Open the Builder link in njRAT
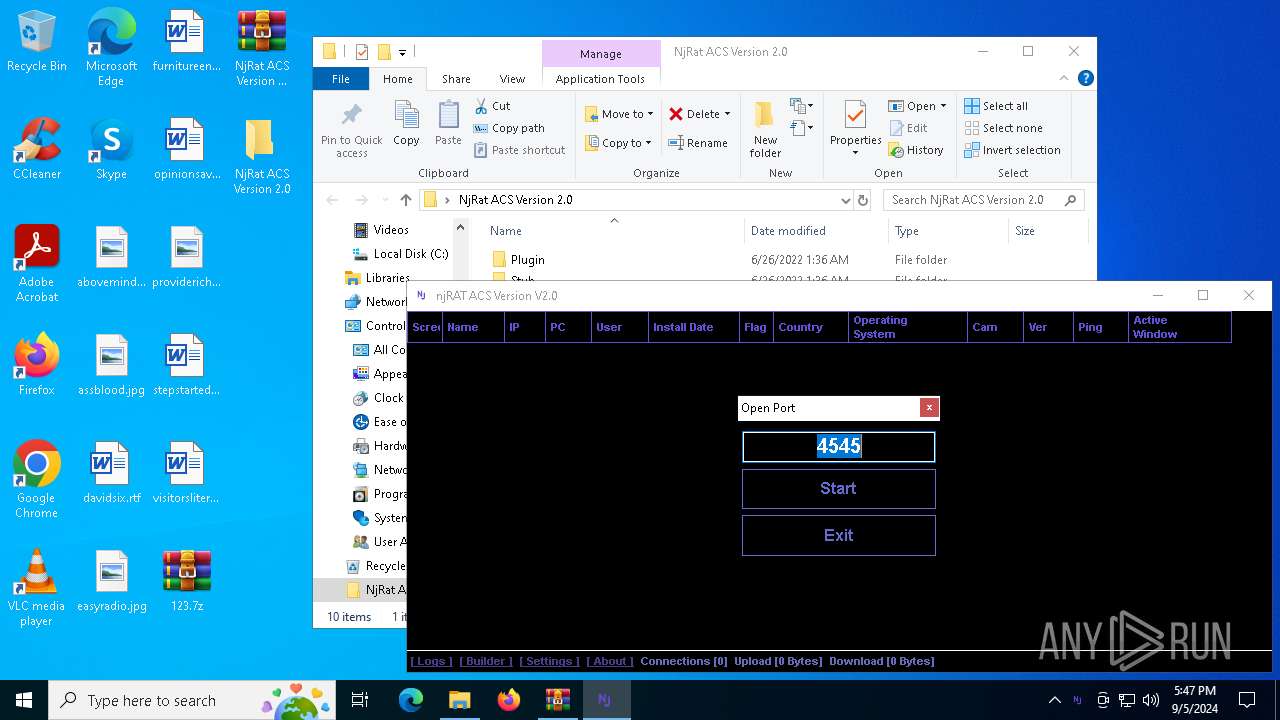1280x720 pixels. (486, 661)
